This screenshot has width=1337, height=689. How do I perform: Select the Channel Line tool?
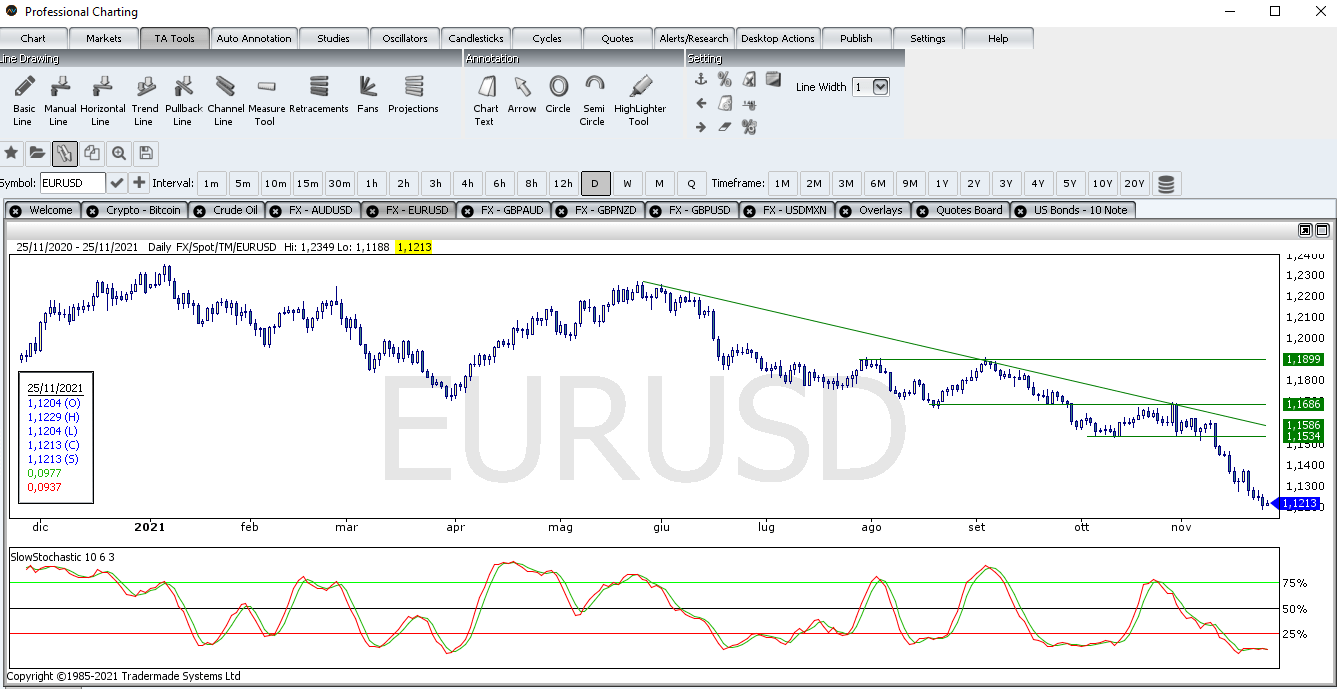click(225, 99)
